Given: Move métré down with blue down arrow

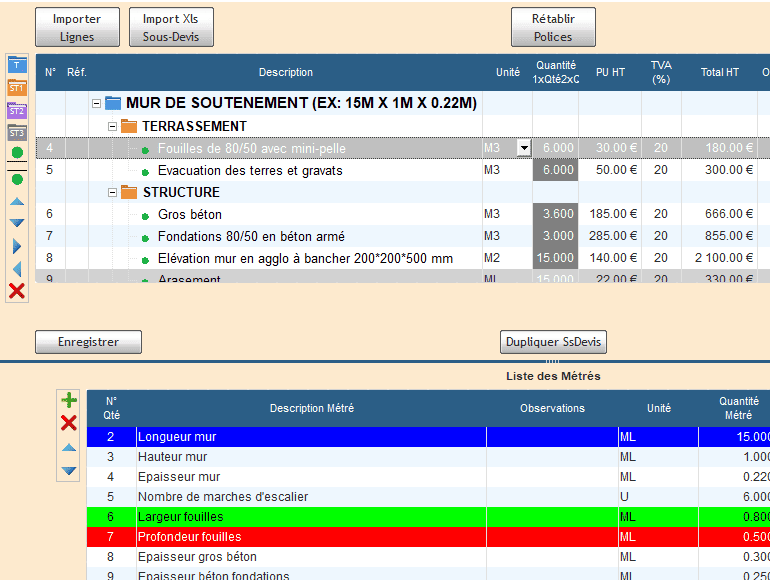Looking at the screenshot, I should (x=69, y=470).
